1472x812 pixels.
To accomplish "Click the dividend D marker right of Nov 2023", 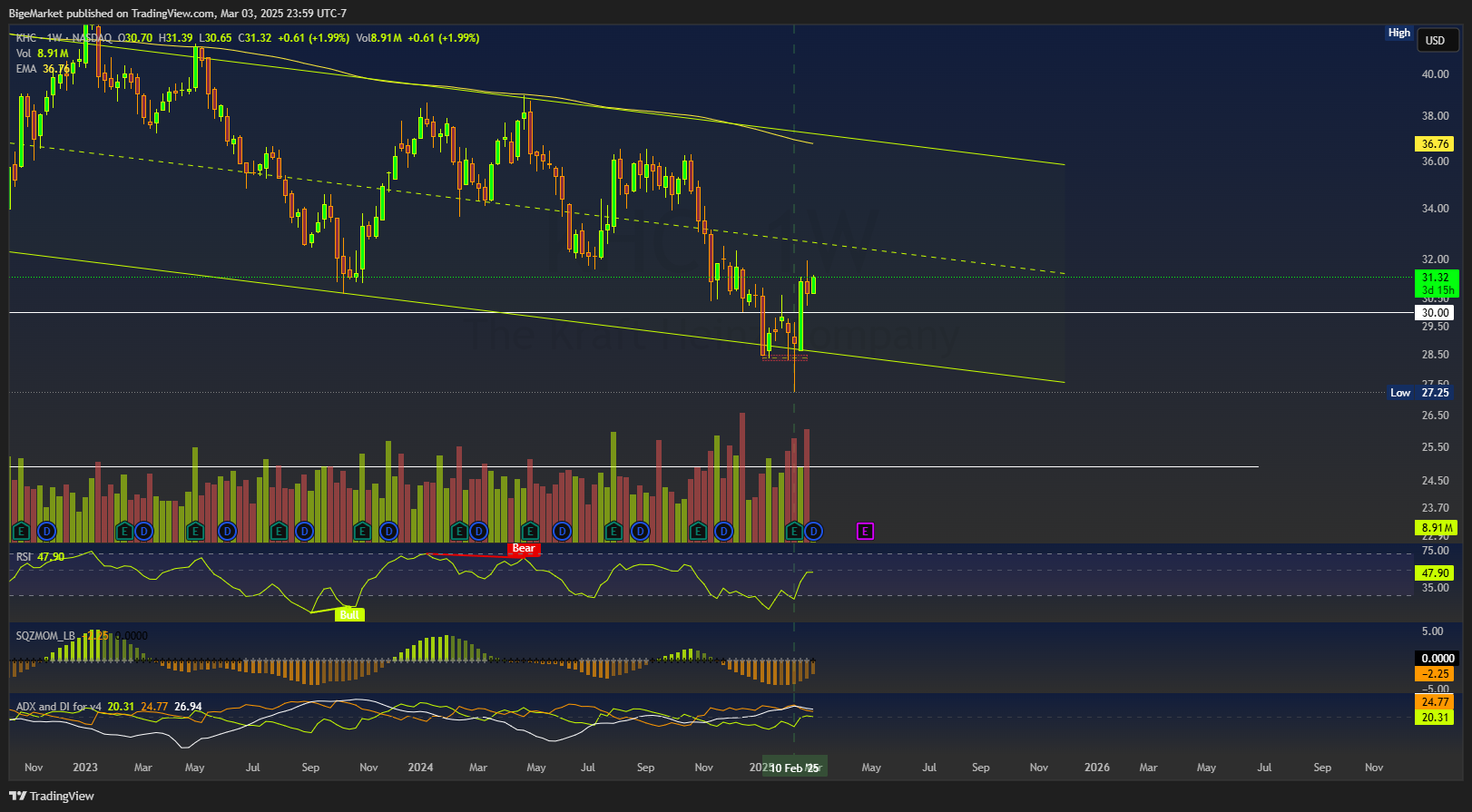I will tap(388, 532).
